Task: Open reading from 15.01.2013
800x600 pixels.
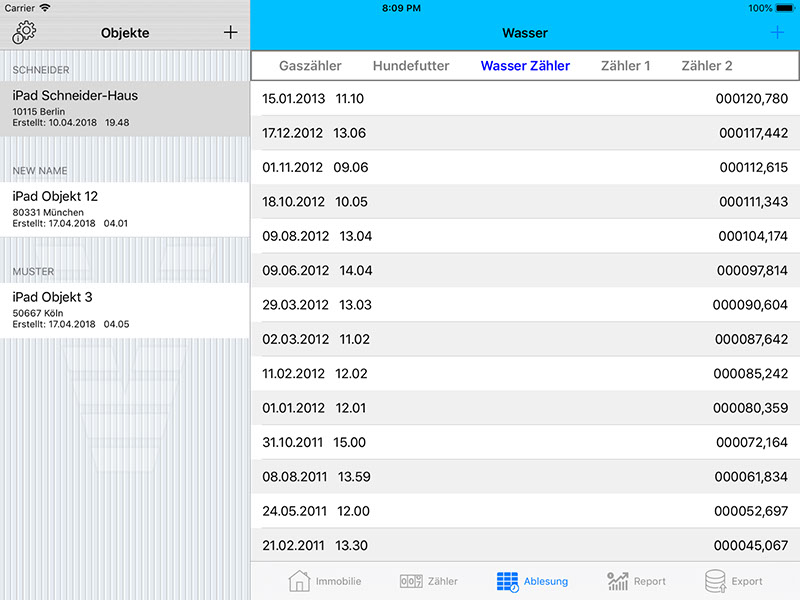Action: click(525, 99)
